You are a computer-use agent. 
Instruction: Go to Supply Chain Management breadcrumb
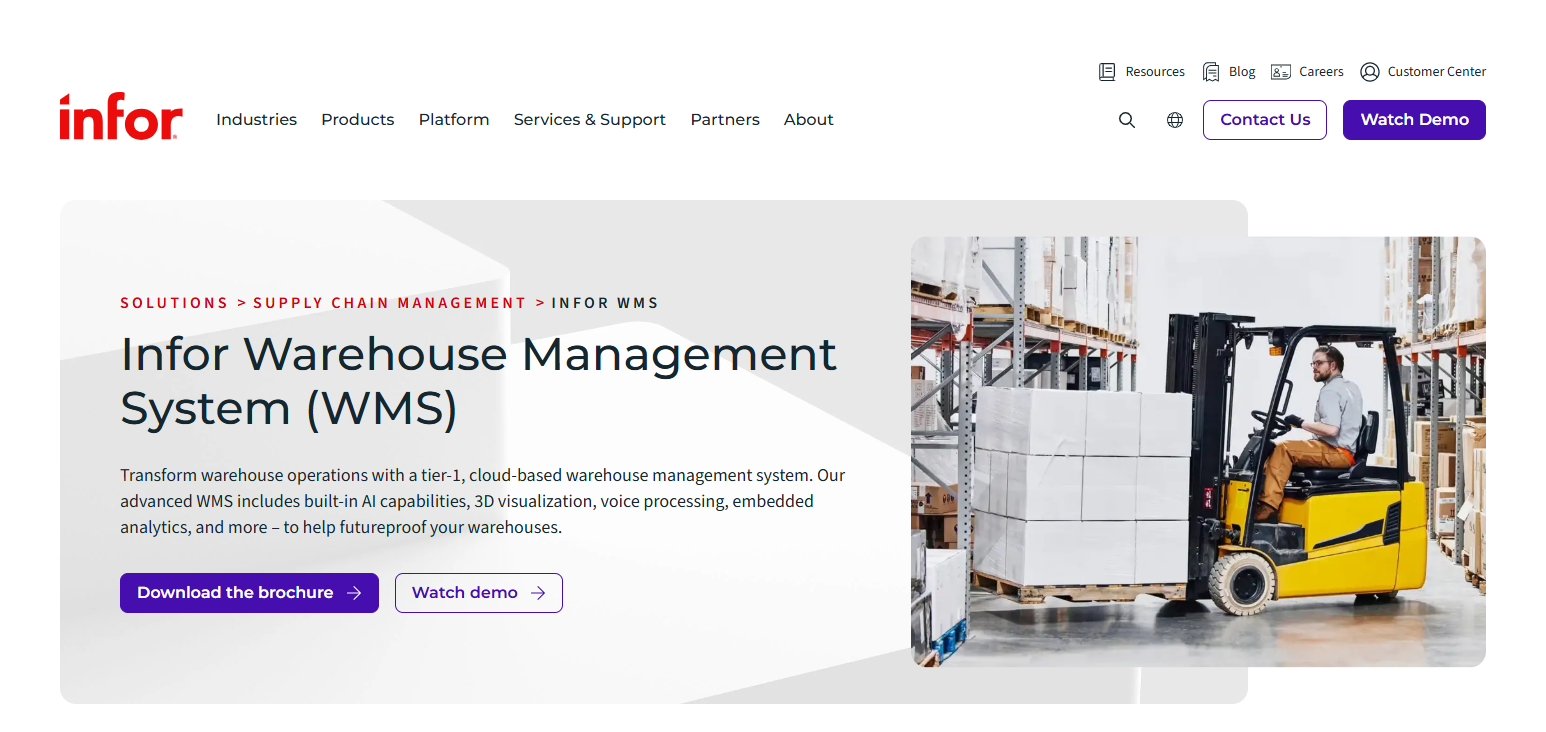pos(390,303)
